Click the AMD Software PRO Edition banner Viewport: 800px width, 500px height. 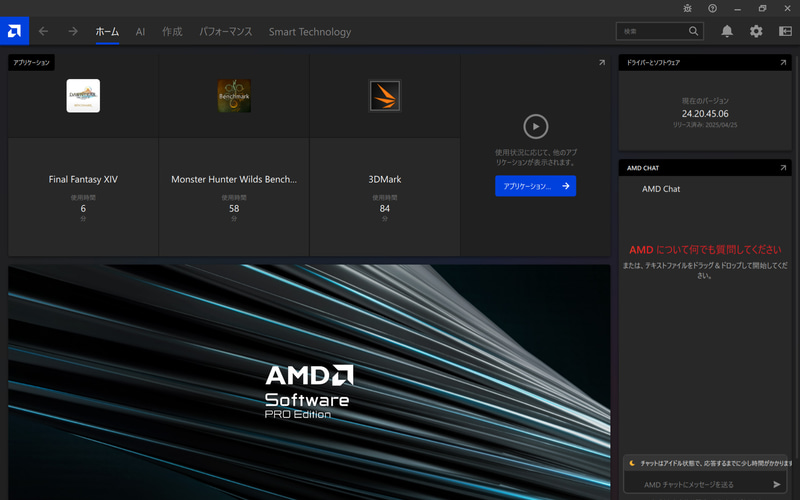click(309, 382)
